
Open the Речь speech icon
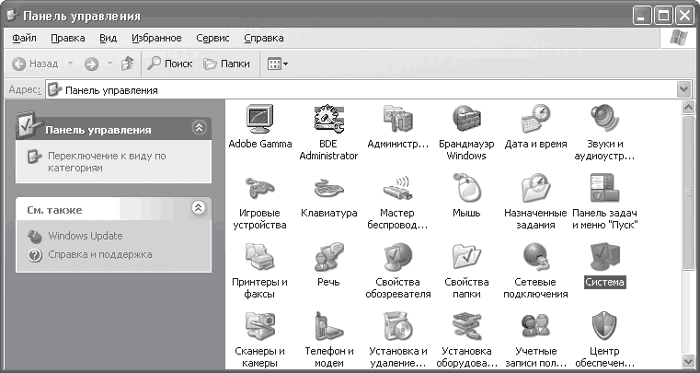pos(329,257)
